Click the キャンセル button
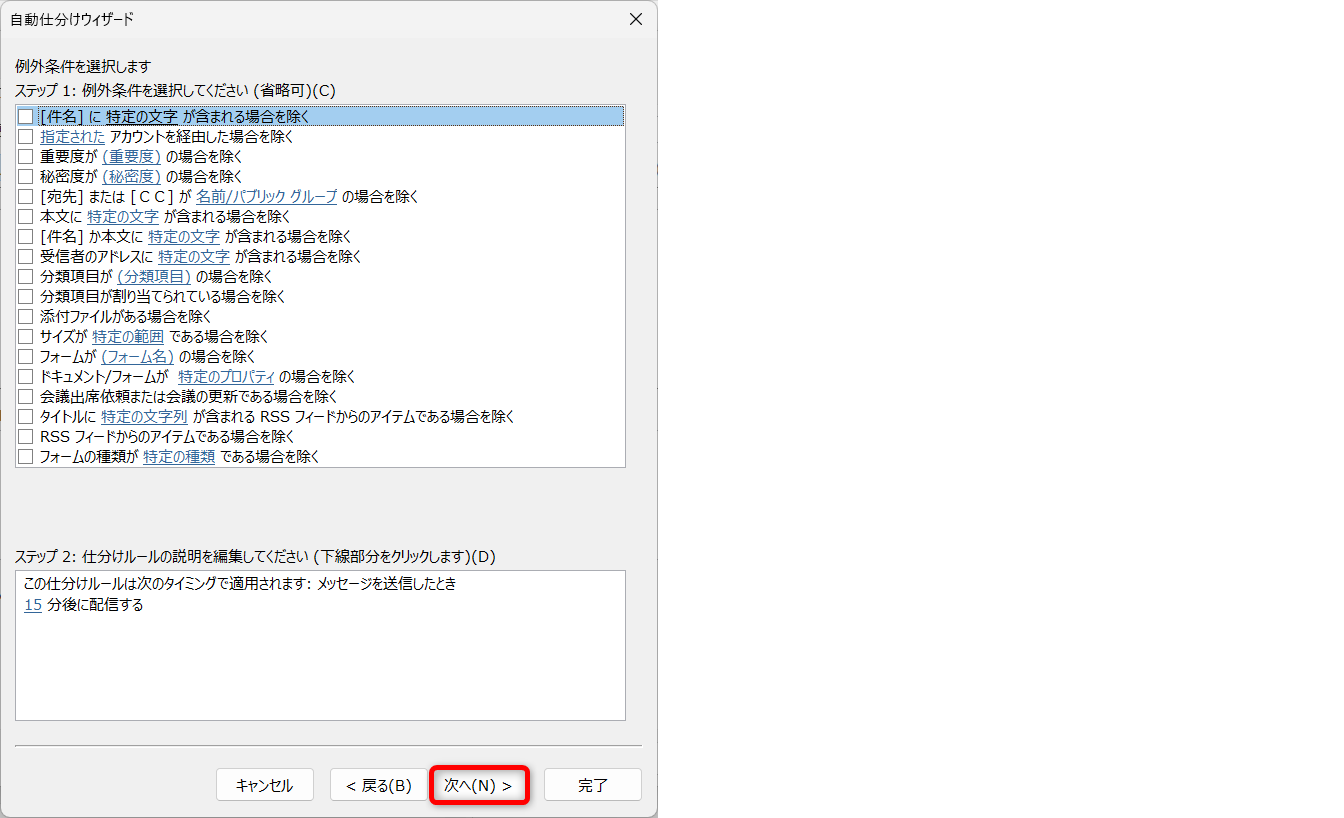The image size is (1344, 818). pos(264,785)
